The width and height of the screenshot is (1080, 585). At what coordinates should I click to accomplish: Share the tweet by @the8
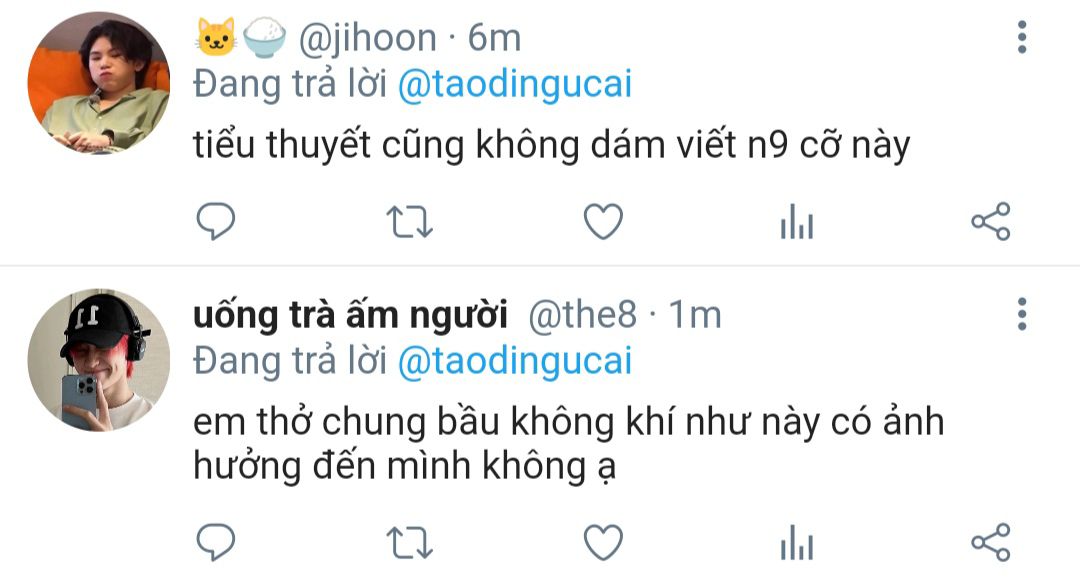[990, 542]
